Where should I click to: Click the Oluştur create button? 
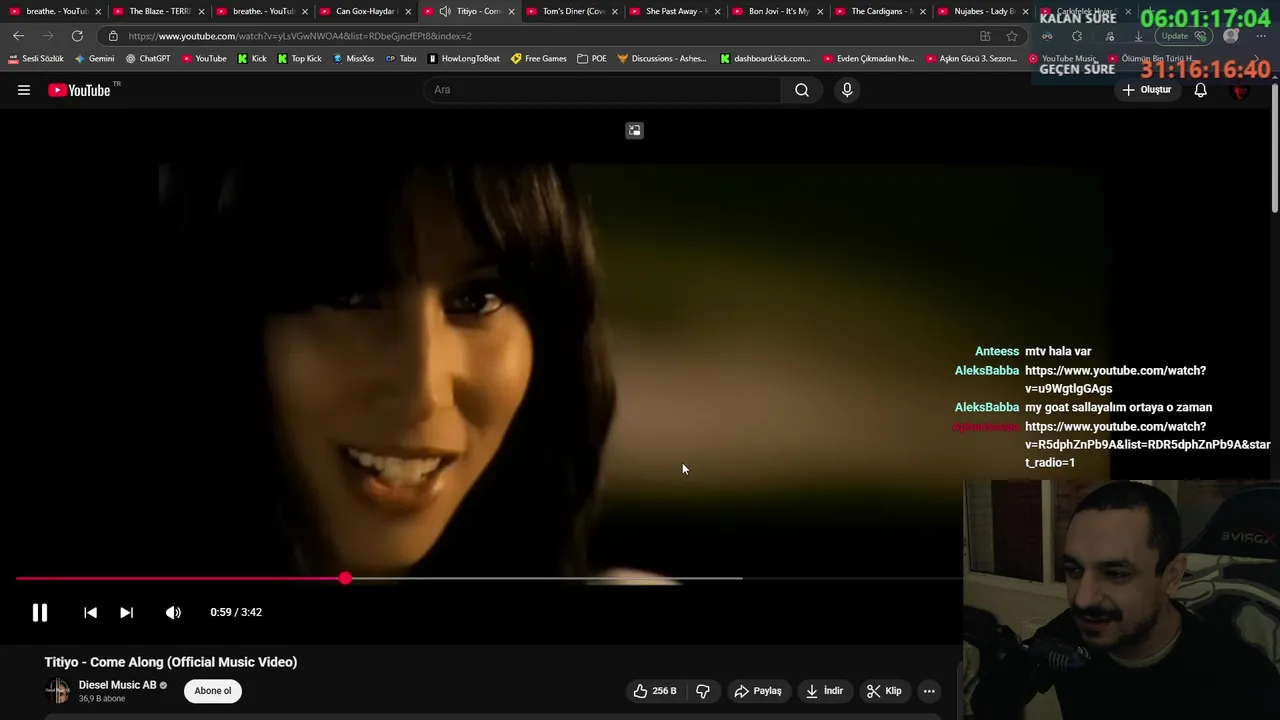click(x=1146, y=90)
